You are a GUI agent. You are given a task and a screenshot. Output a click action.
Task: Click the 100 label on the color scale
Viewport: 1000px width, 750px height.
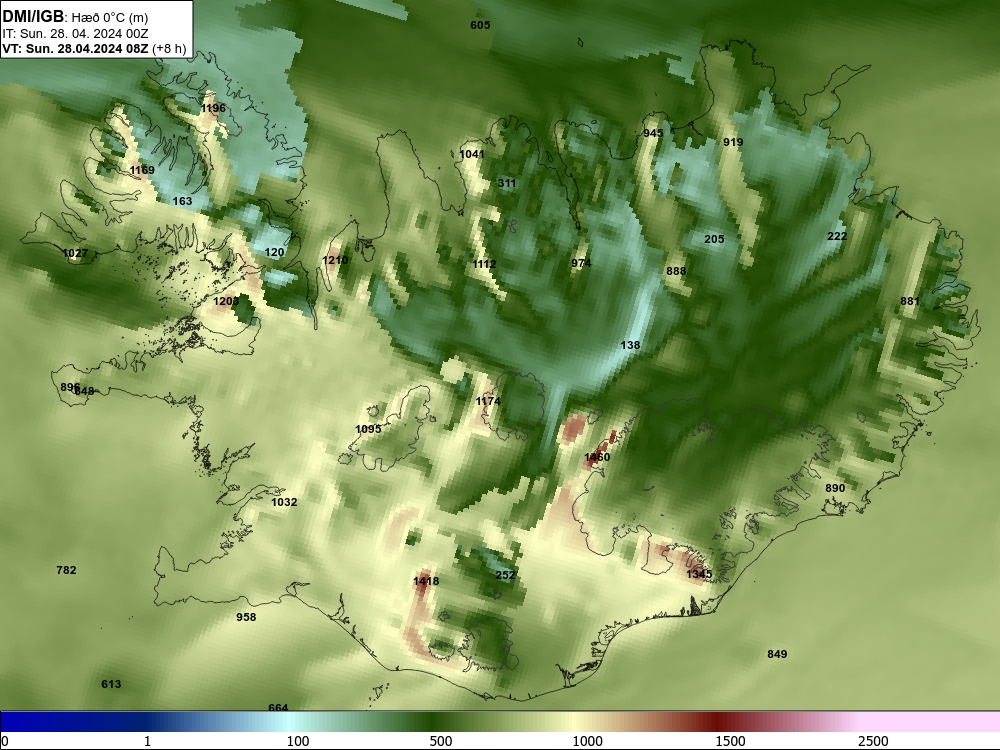tap(298, 741)
